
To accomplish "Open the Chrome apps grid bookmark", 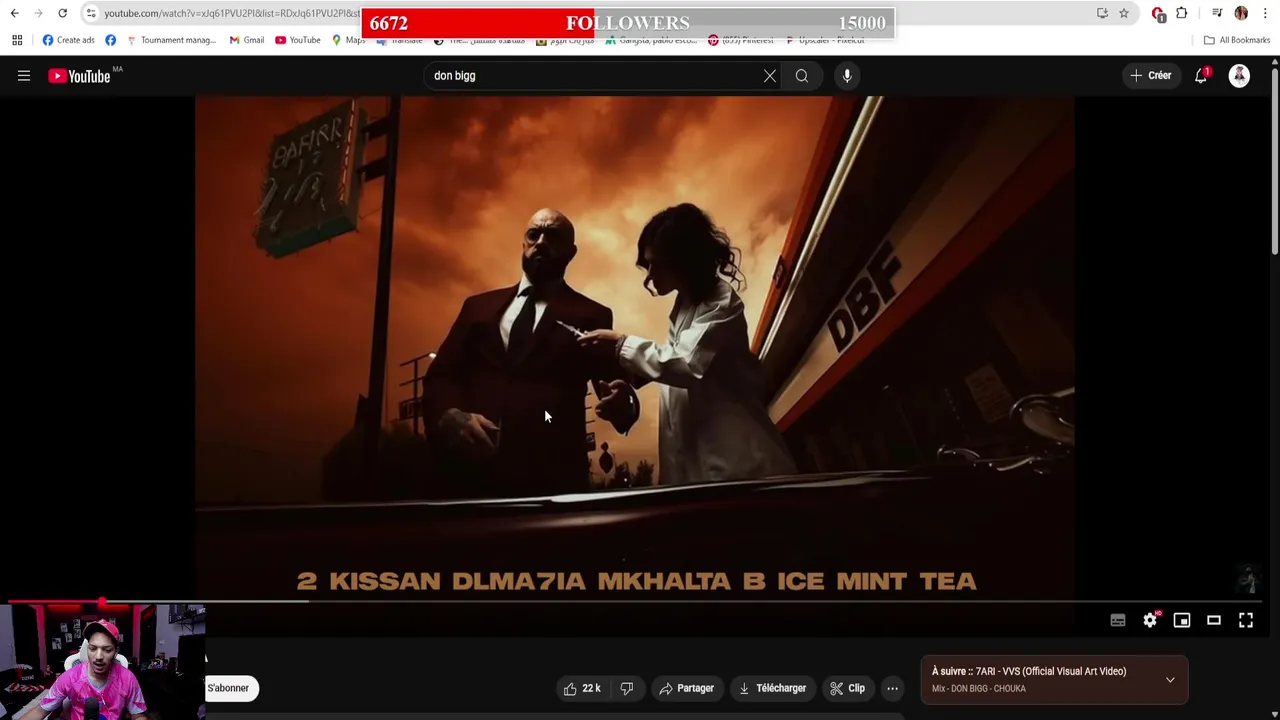I will [17, 40].
